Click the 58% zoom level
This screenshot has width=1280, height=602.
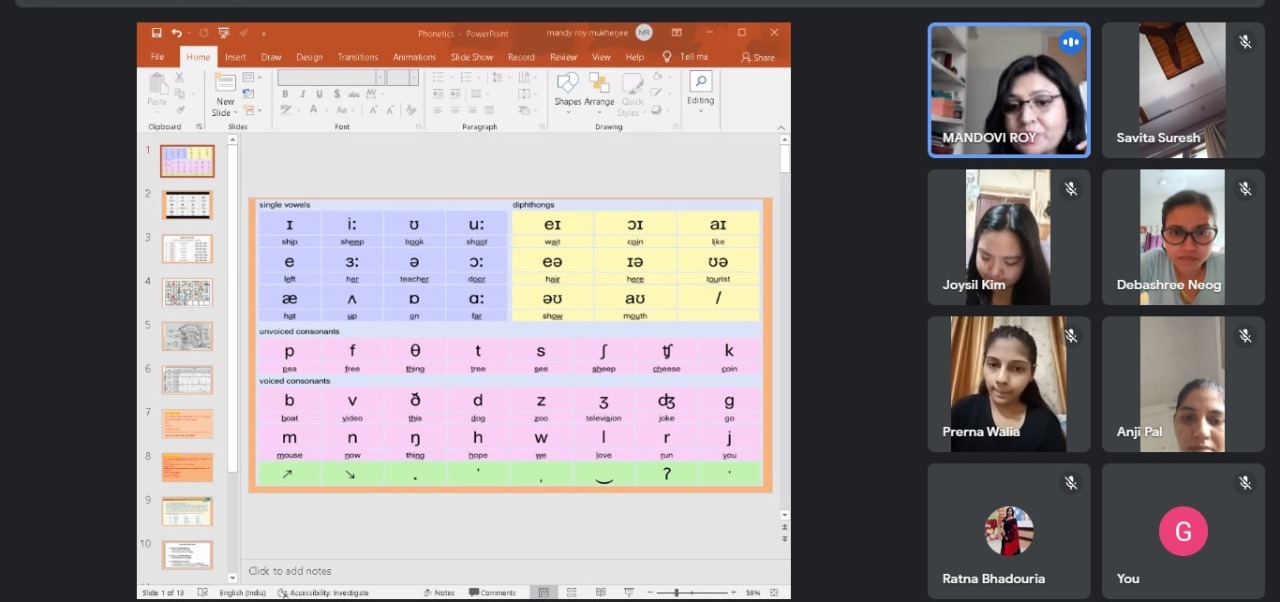click(x=753, y=593)
